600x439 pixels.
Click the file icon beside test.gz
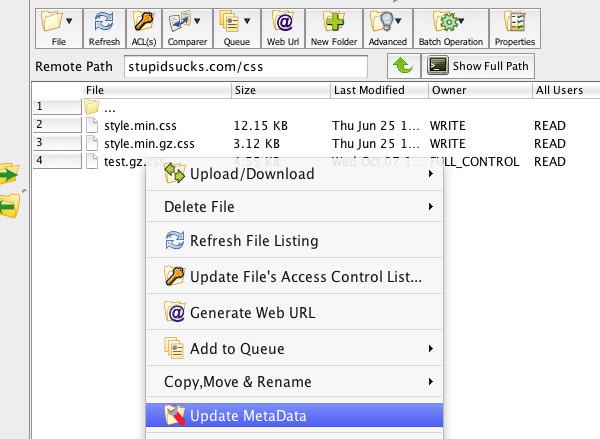[x=92, y=161]
